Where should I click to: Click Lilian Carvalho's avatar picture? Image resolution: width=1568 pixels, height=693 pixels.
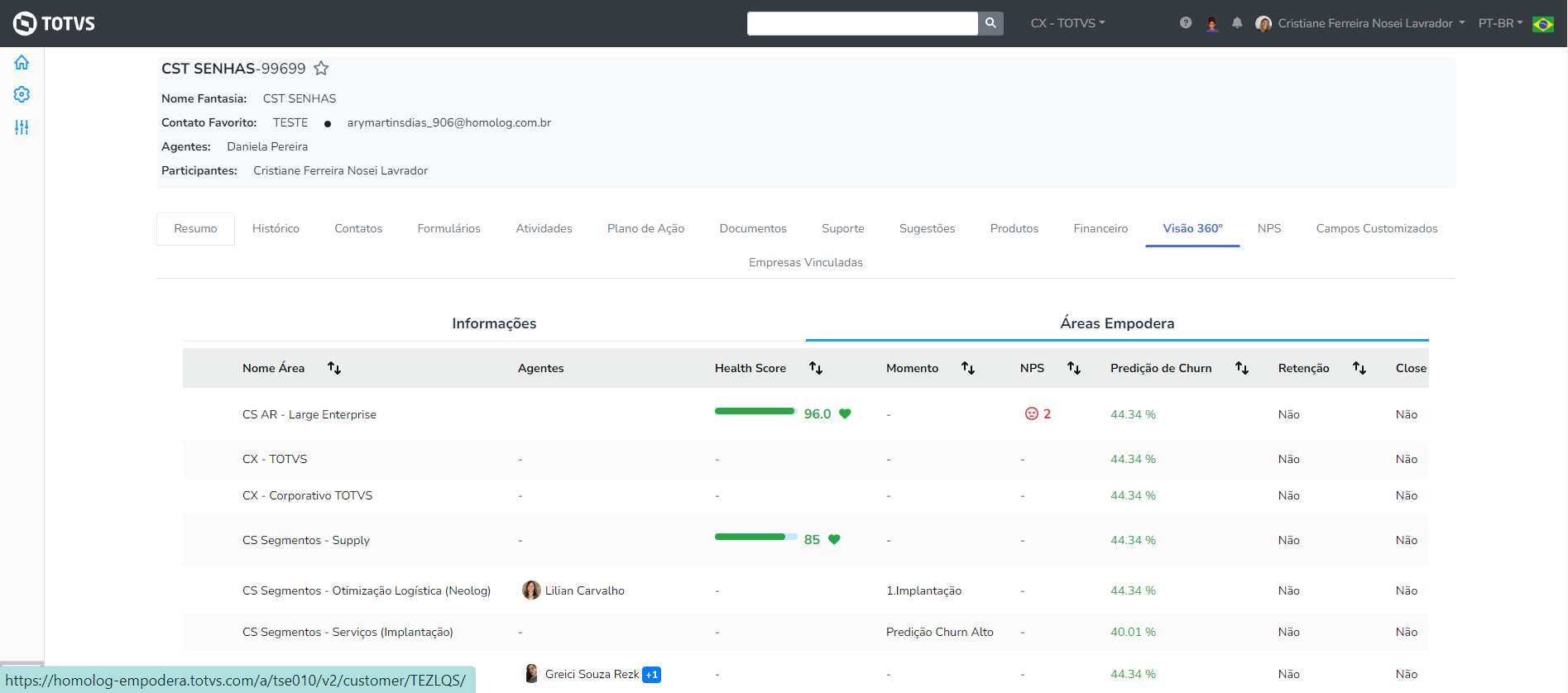[x=531, y=590]
